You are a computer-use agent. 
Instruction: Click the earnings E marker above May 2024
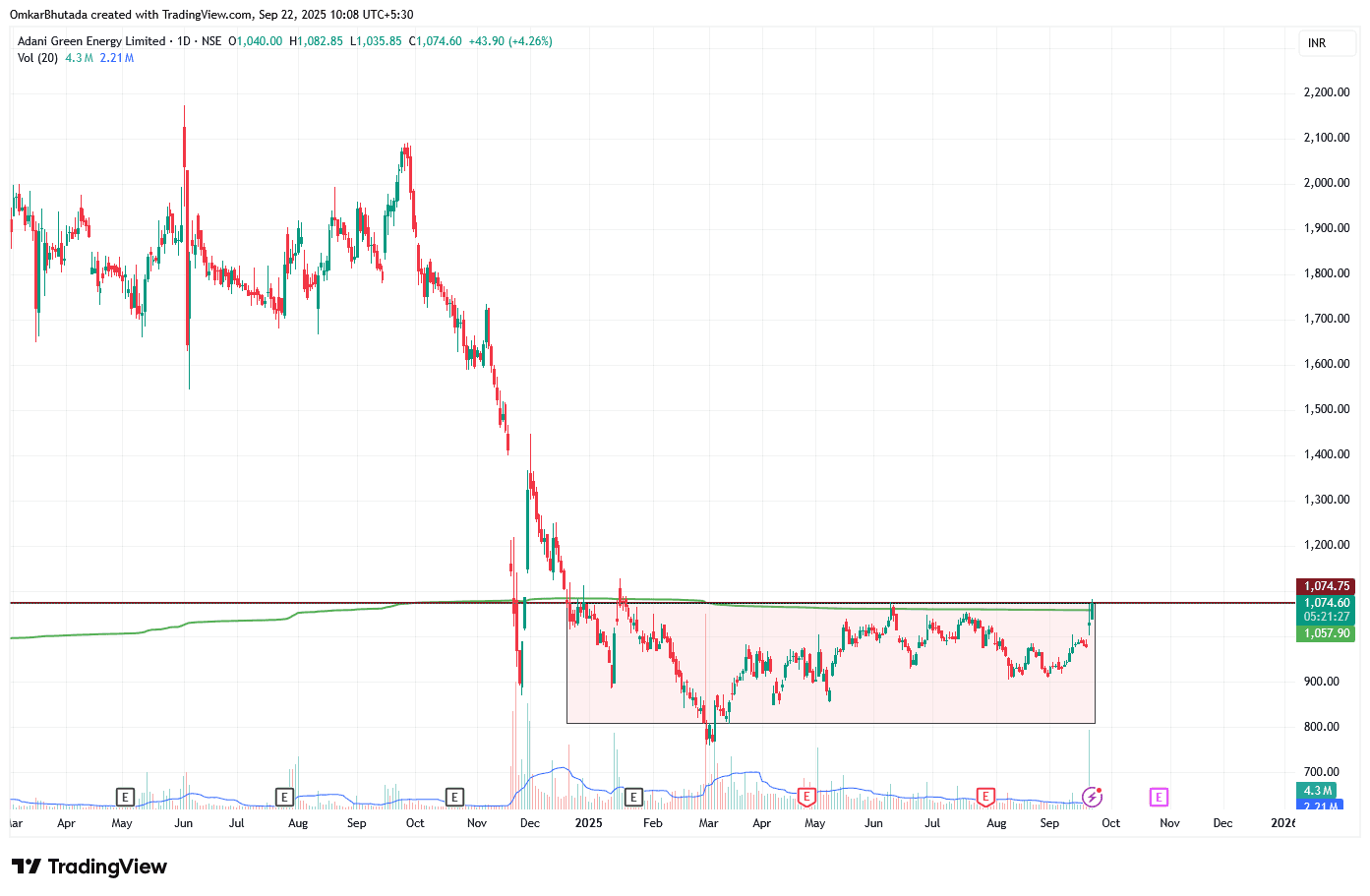[124, 797]
